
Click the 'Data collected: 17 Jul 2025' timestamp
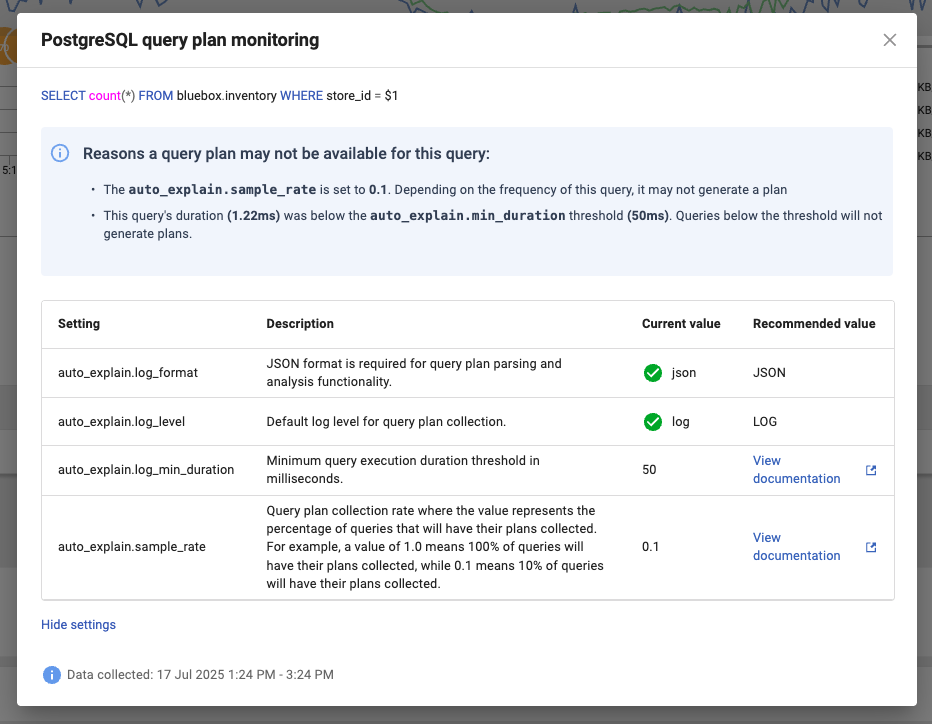[200, 675]
